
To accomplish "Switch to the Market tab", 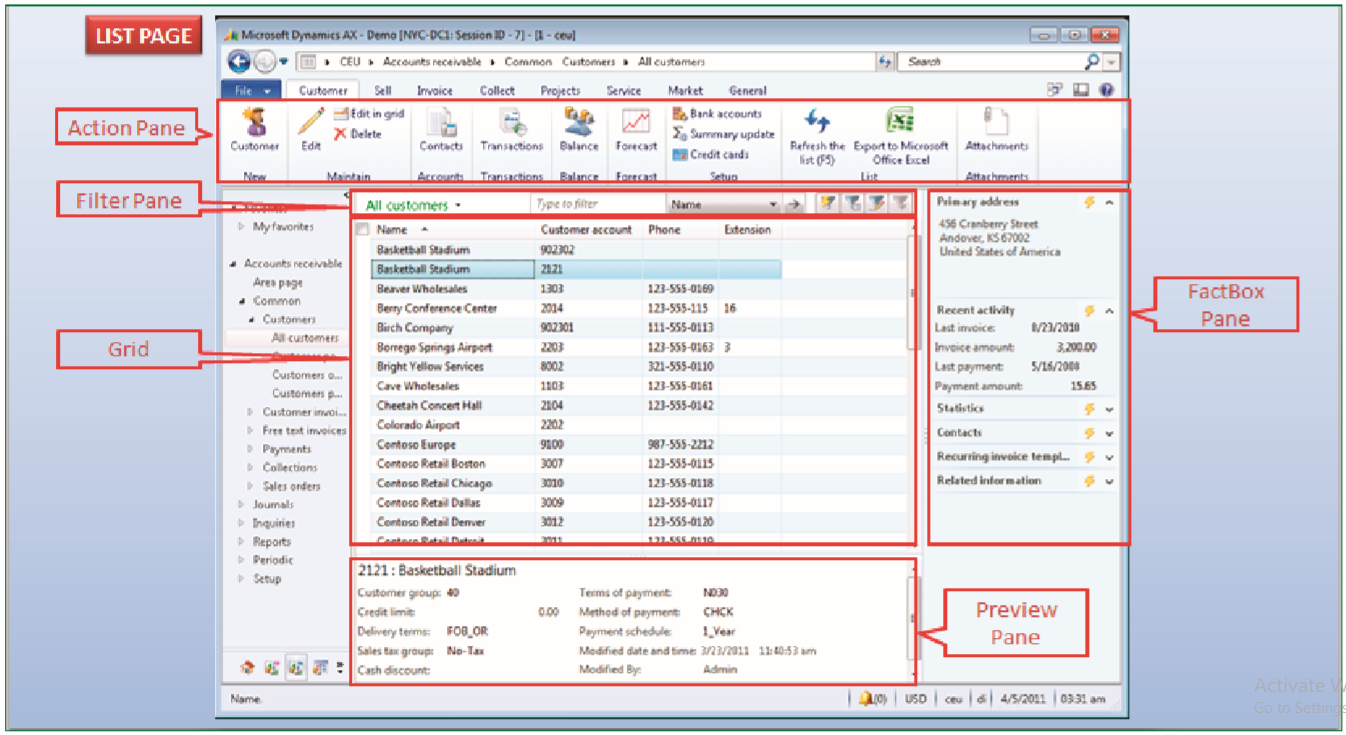I will (685, 90).
